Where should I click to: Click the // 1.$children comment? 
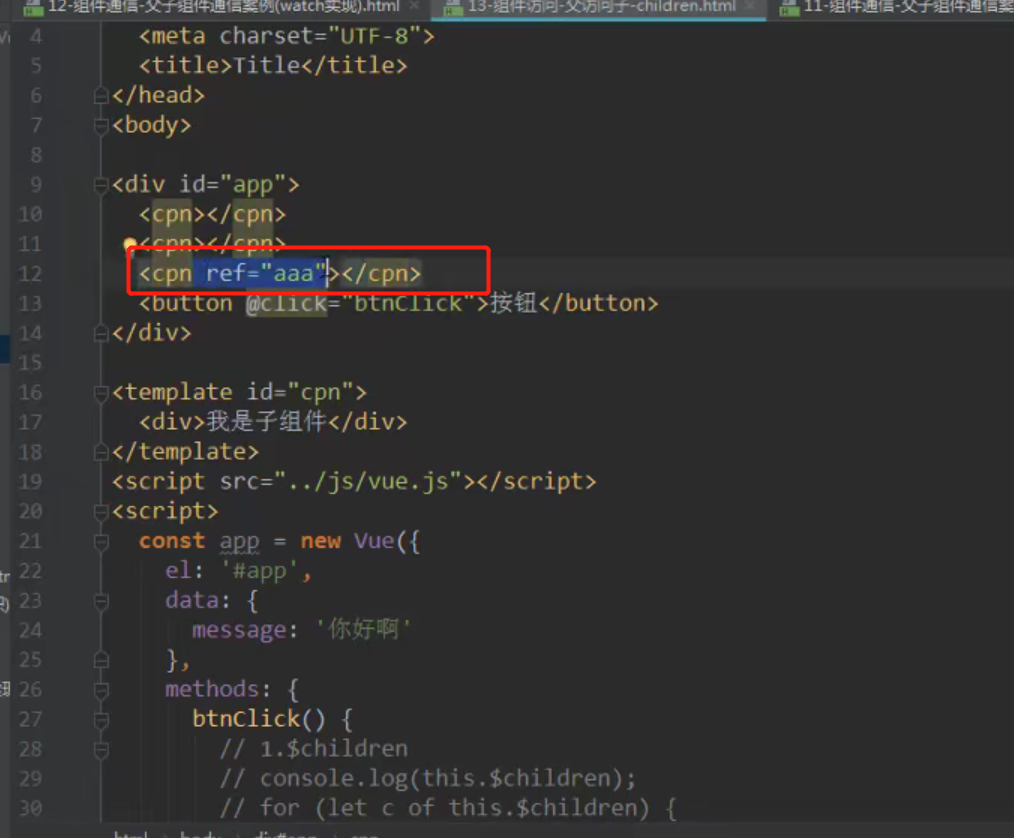(x=314, y=749)
